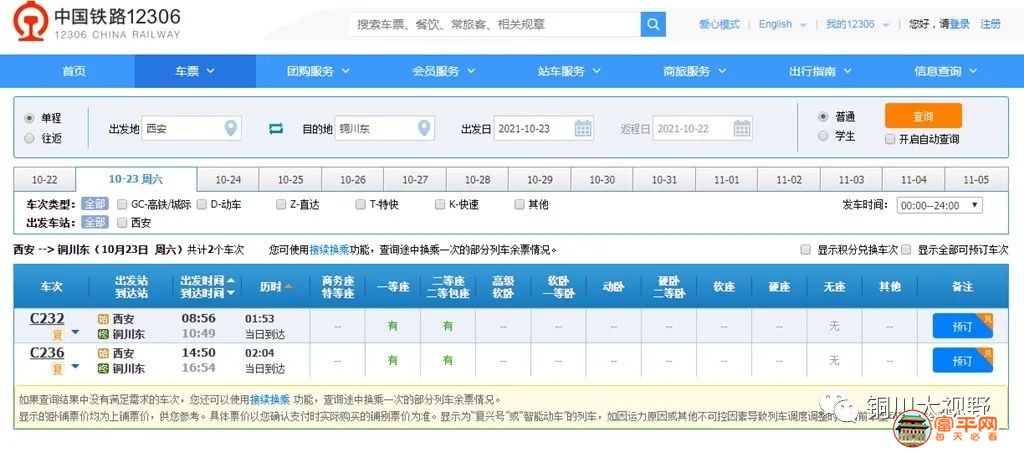Check D-动车 train type filter
This screenshot has height=453, width=1024.
click(202, 204)
